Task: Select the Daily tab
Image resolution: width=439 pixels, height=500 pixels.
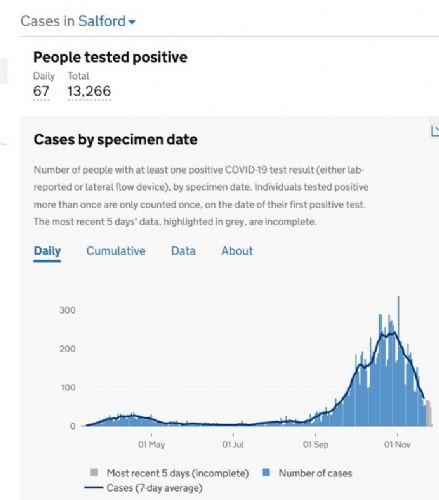Action: [47, 251]
